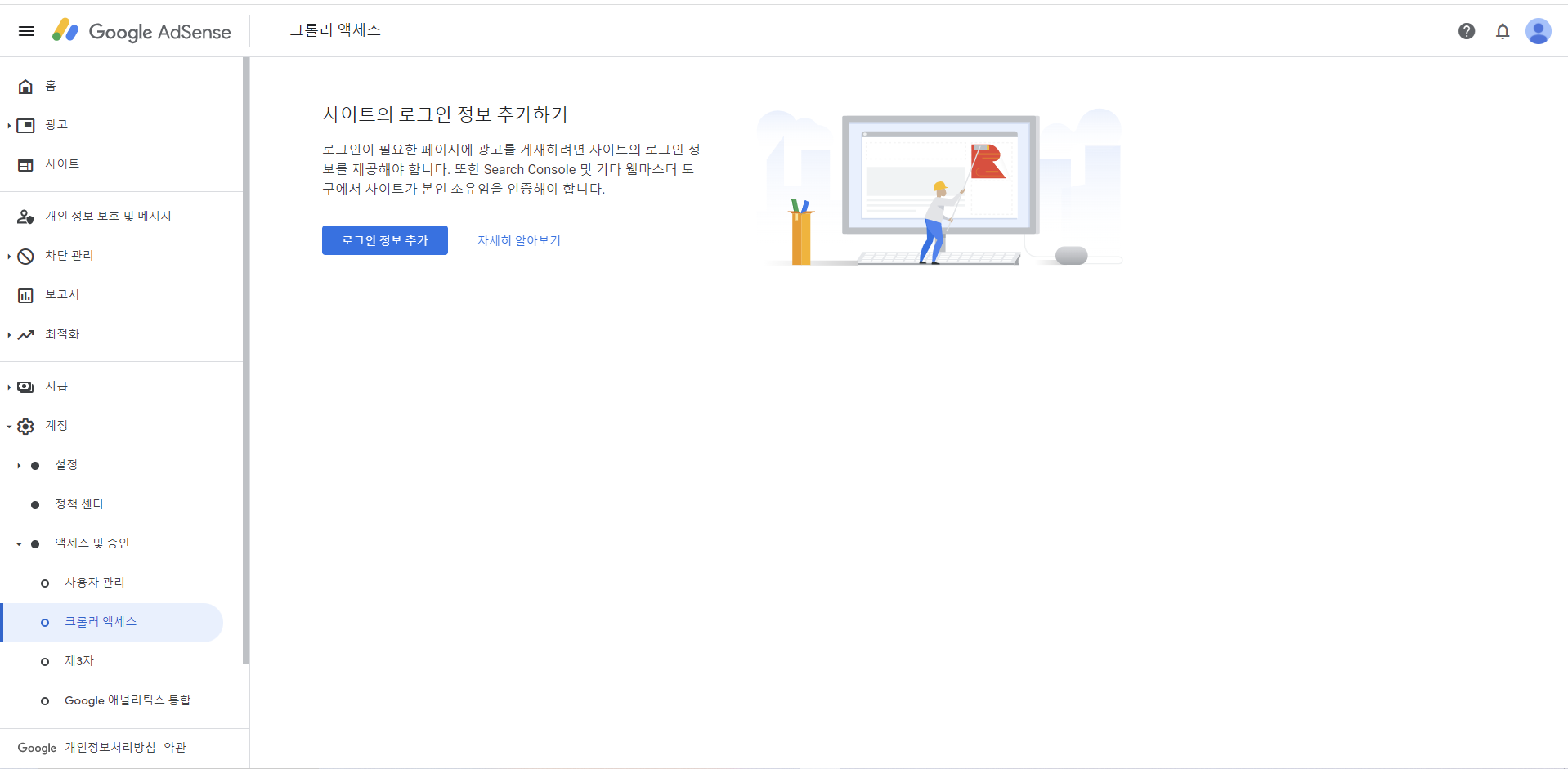Expand the 광고 section arrow
The image size is (1568, 769).
coord(9,125)
